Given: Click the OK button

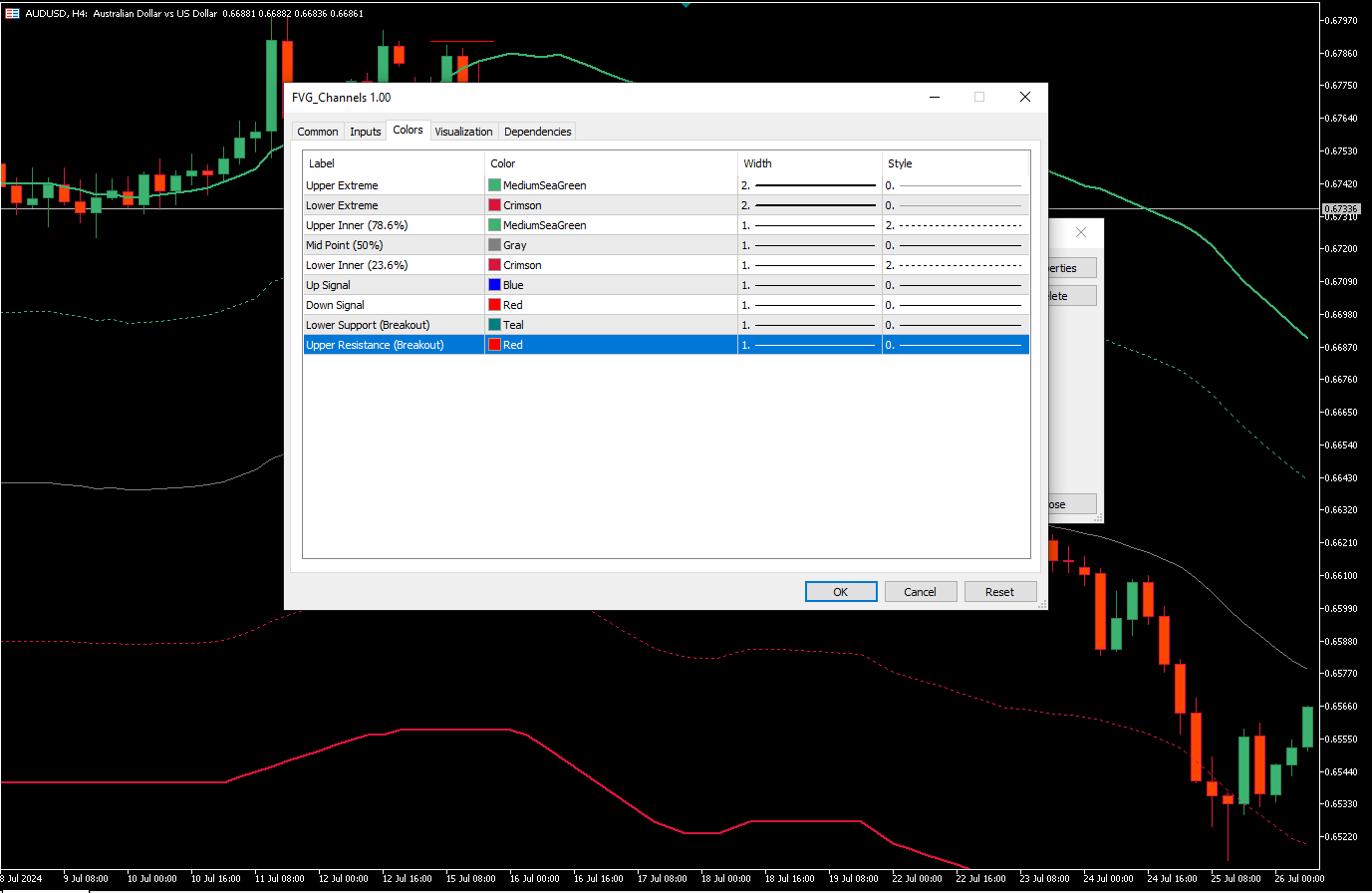Looking at the screenshot, I should [x=840, y=592].
